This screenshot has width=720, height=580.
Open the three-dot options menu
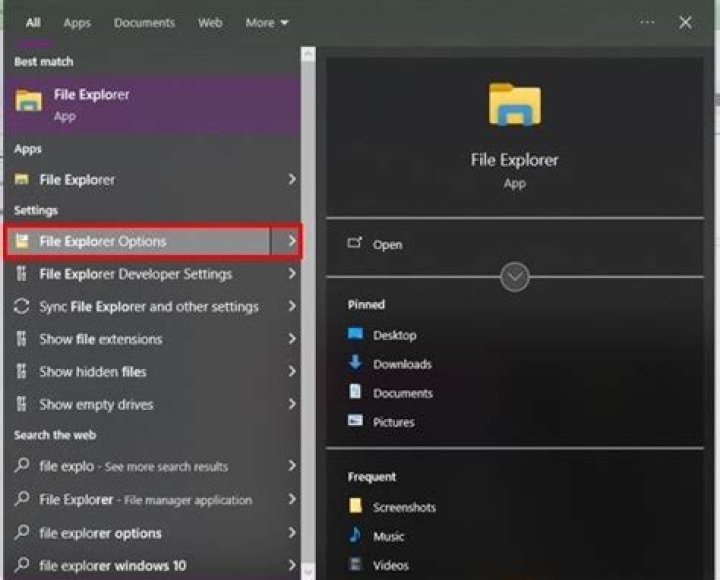647,22
